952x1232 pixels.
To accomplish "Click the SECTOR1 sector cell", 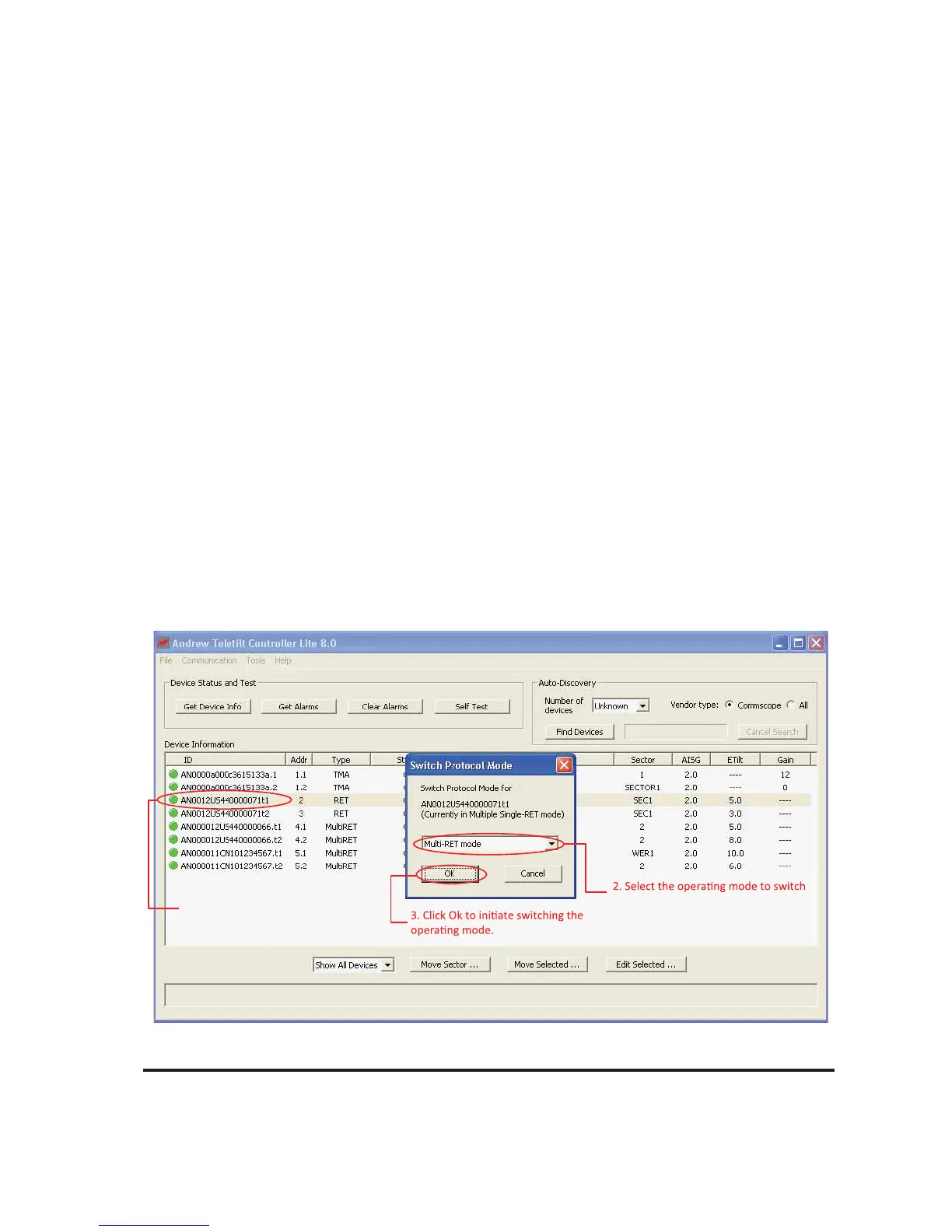I will click(642, 788).
